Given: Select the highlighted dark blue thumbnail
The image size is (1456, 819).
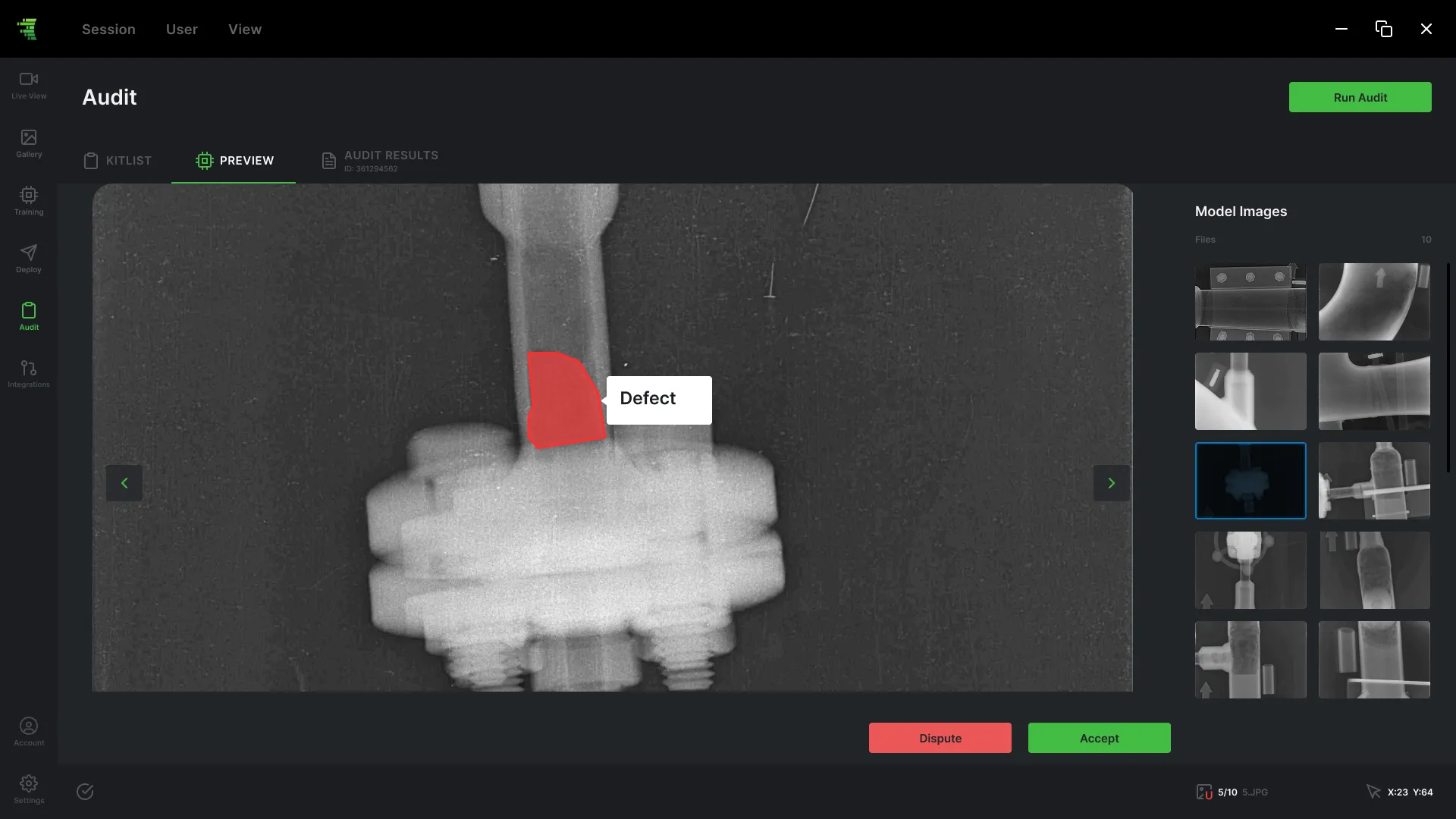Looking at the screenshot, I should 1250,481.
